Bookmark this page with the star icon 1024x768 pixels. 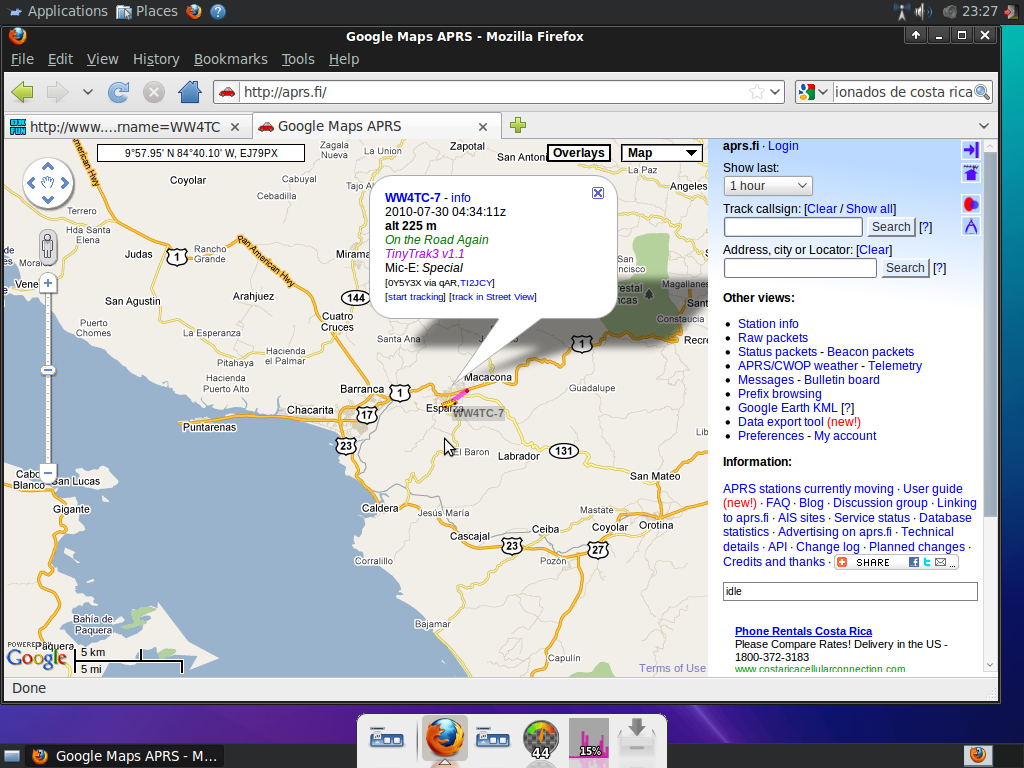coord(757,92)
